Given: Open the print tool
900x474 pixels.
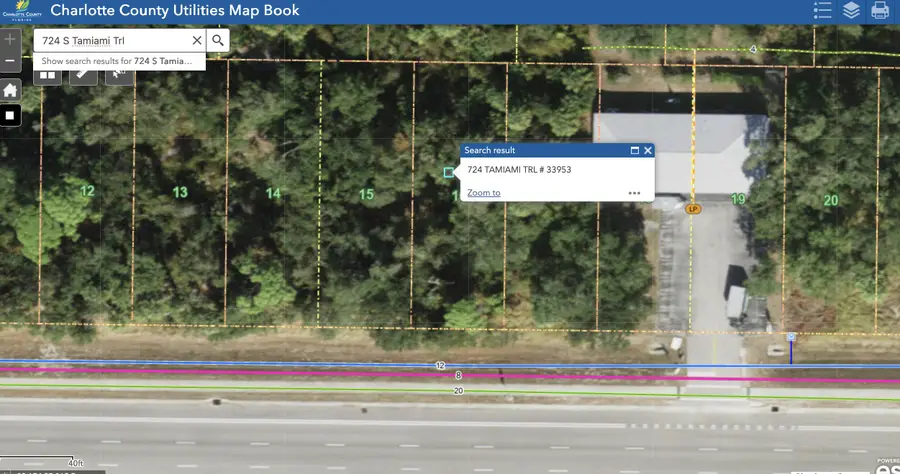Looking at the screenshot, I should tap(880, 10).
